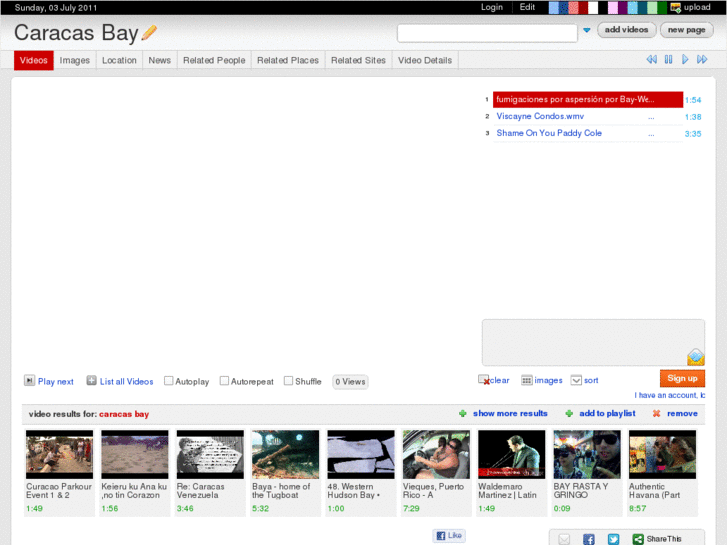Viewport: 727px width, 545px height.
Task: Open 48. Western Hudson Bay thumbnail
Action: tap(361, 454)
